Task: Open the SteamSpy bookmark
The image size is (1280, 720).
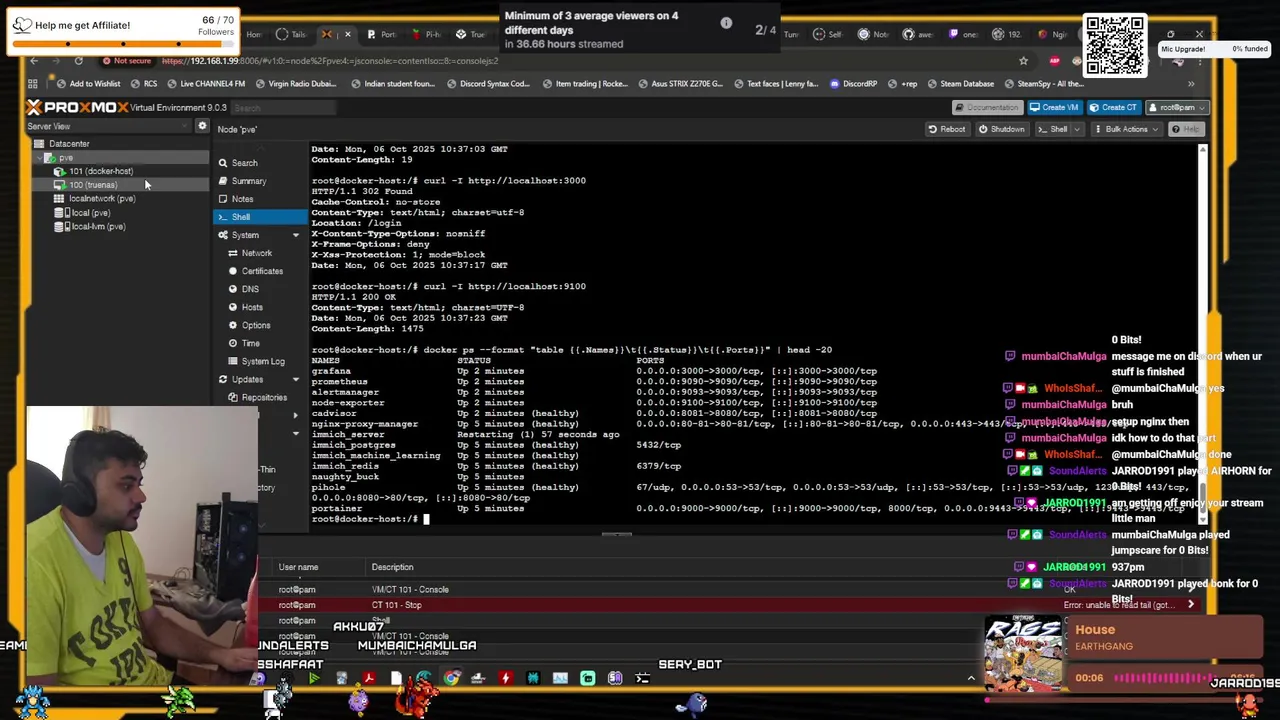Action: pyautogui.click(x=1044, y=84)
